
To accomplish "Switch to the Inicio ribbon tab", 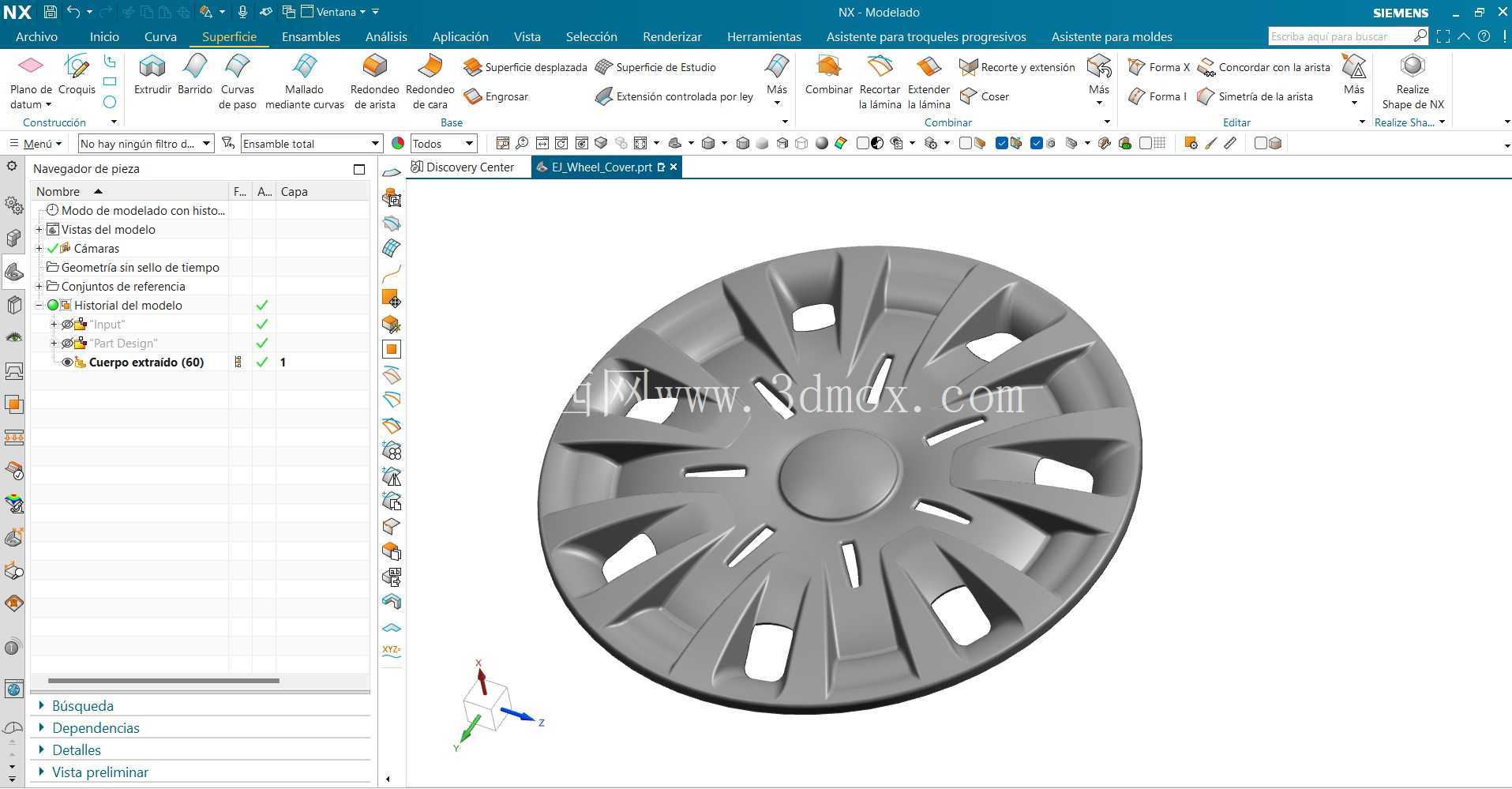I will click(104, 36).
